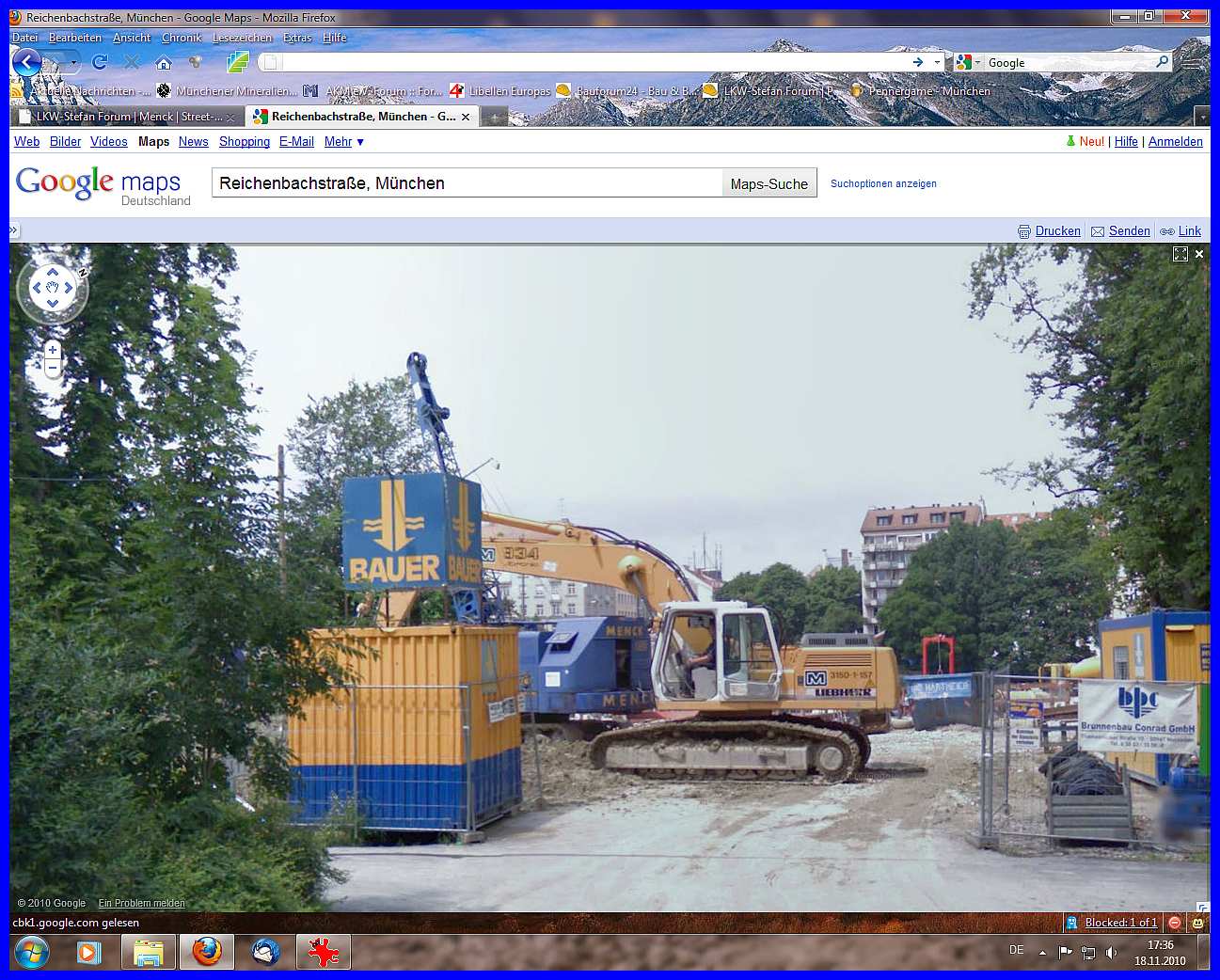Click the Blocked: 1 of 1 status link
The image size is (1220, 980).
click(x=1120, y=923)
